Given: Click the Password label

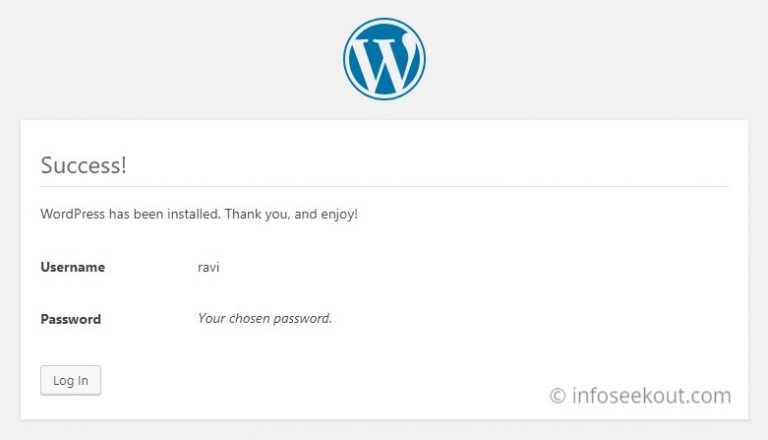Looking at the screenshot, I should (x=71, y=319).
